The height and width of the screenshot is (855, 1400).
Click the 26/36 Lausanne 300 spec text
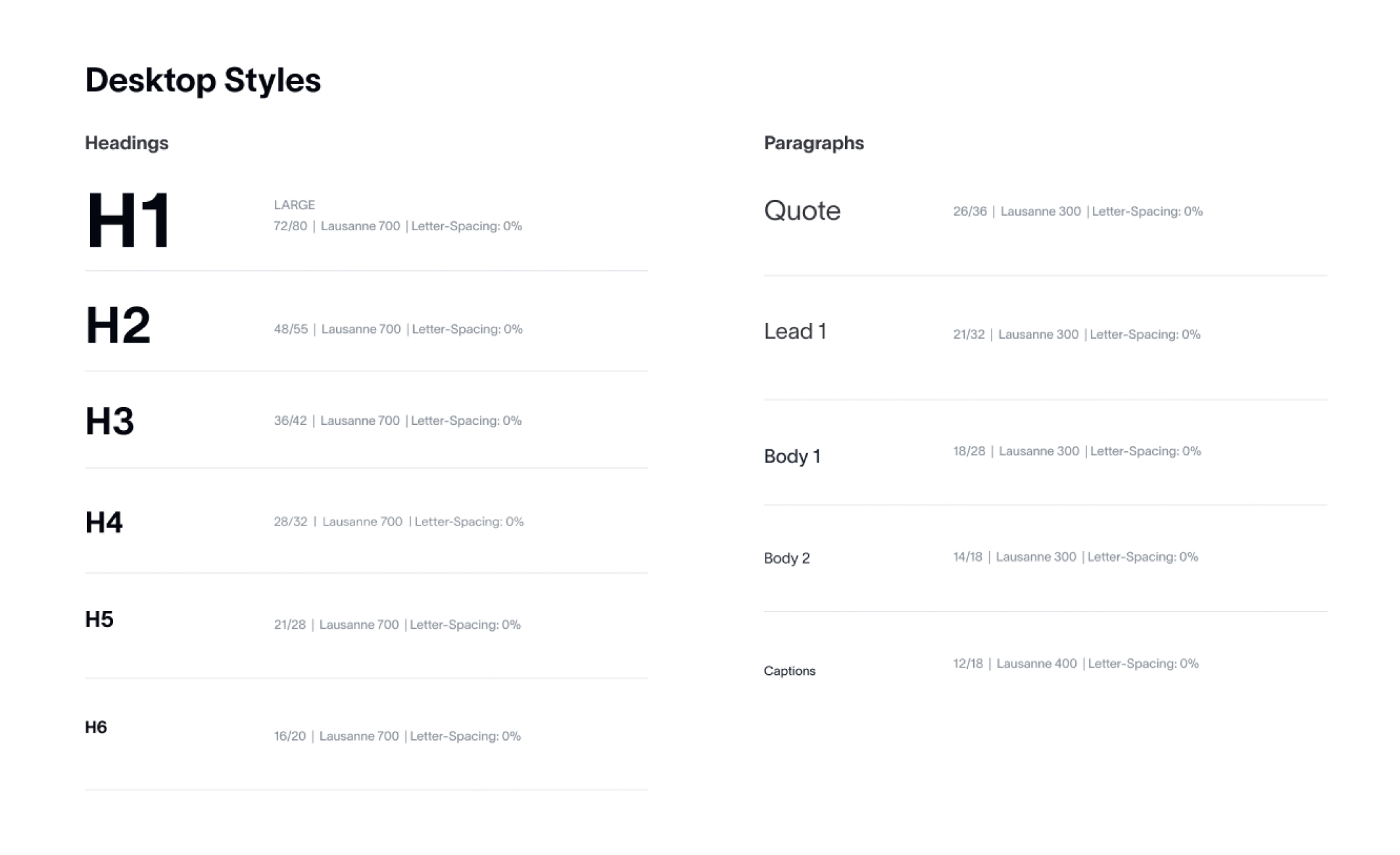[x=1078, y=211]
